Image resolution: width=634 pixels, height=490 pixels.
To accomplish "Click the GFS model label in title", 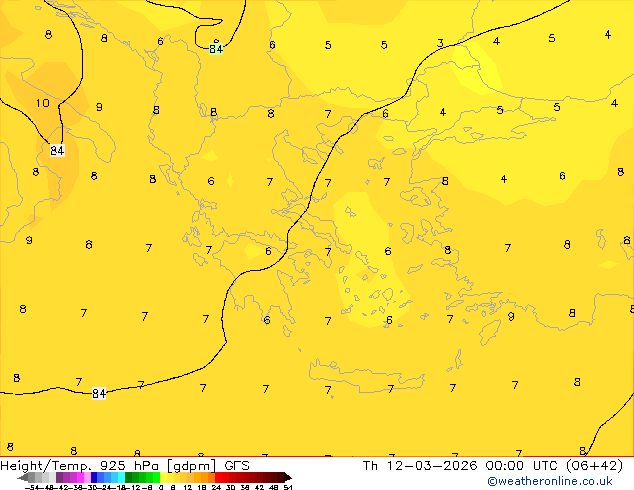I will (237, 466).
